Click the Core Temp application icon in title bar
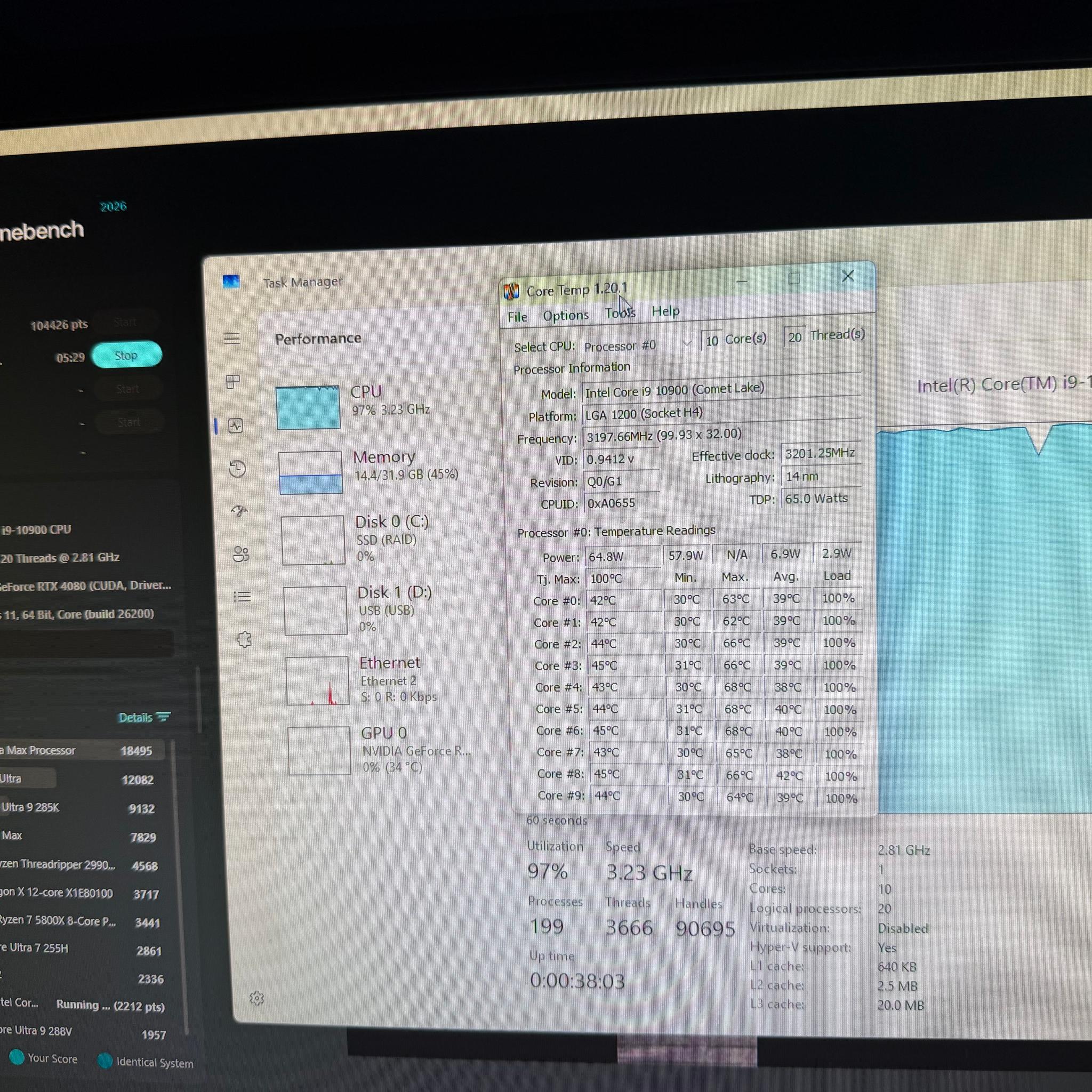Screen dimensions: 1092x1092 coord(511,291)
